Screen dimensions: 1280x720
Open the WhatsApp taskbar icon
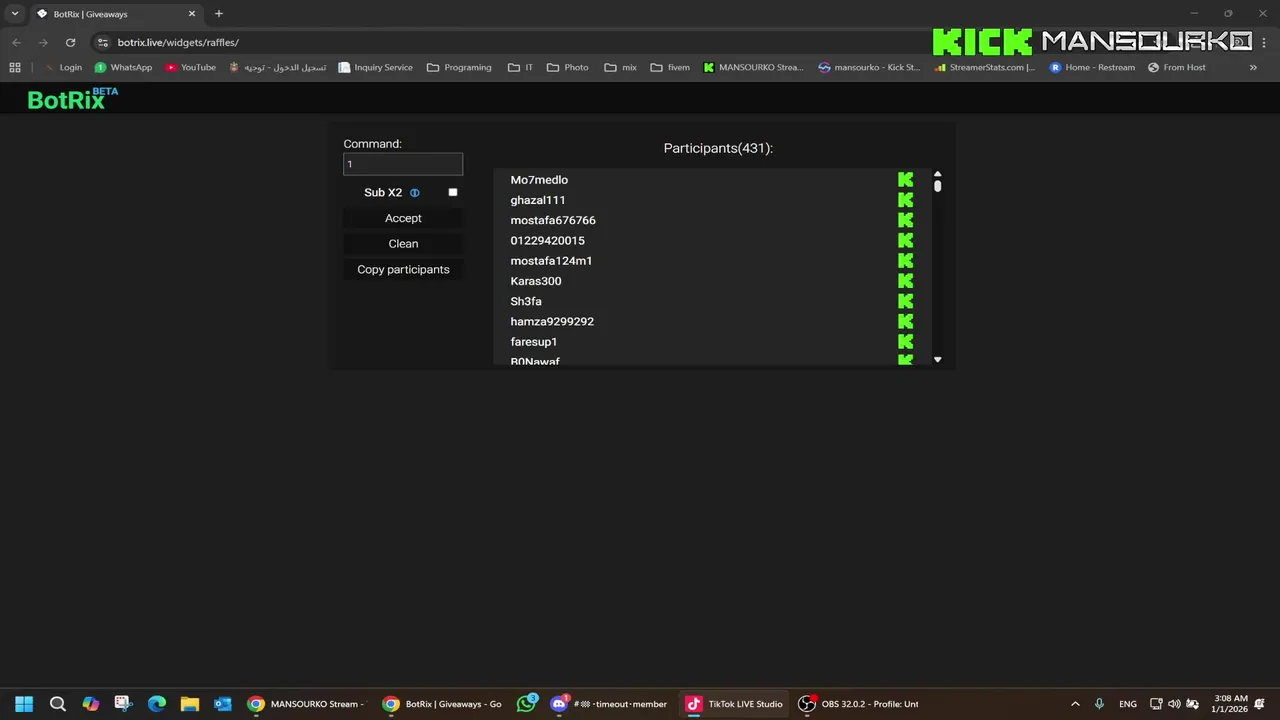(527, 704)
